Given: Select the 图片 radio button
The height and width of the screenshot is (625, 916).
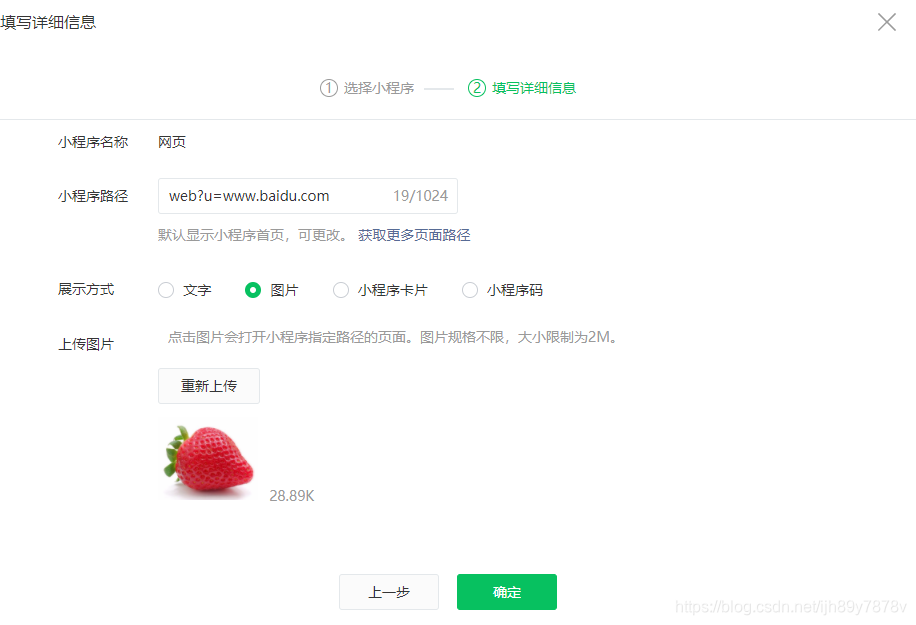Looking at the screenshot, I should (253, 290).
